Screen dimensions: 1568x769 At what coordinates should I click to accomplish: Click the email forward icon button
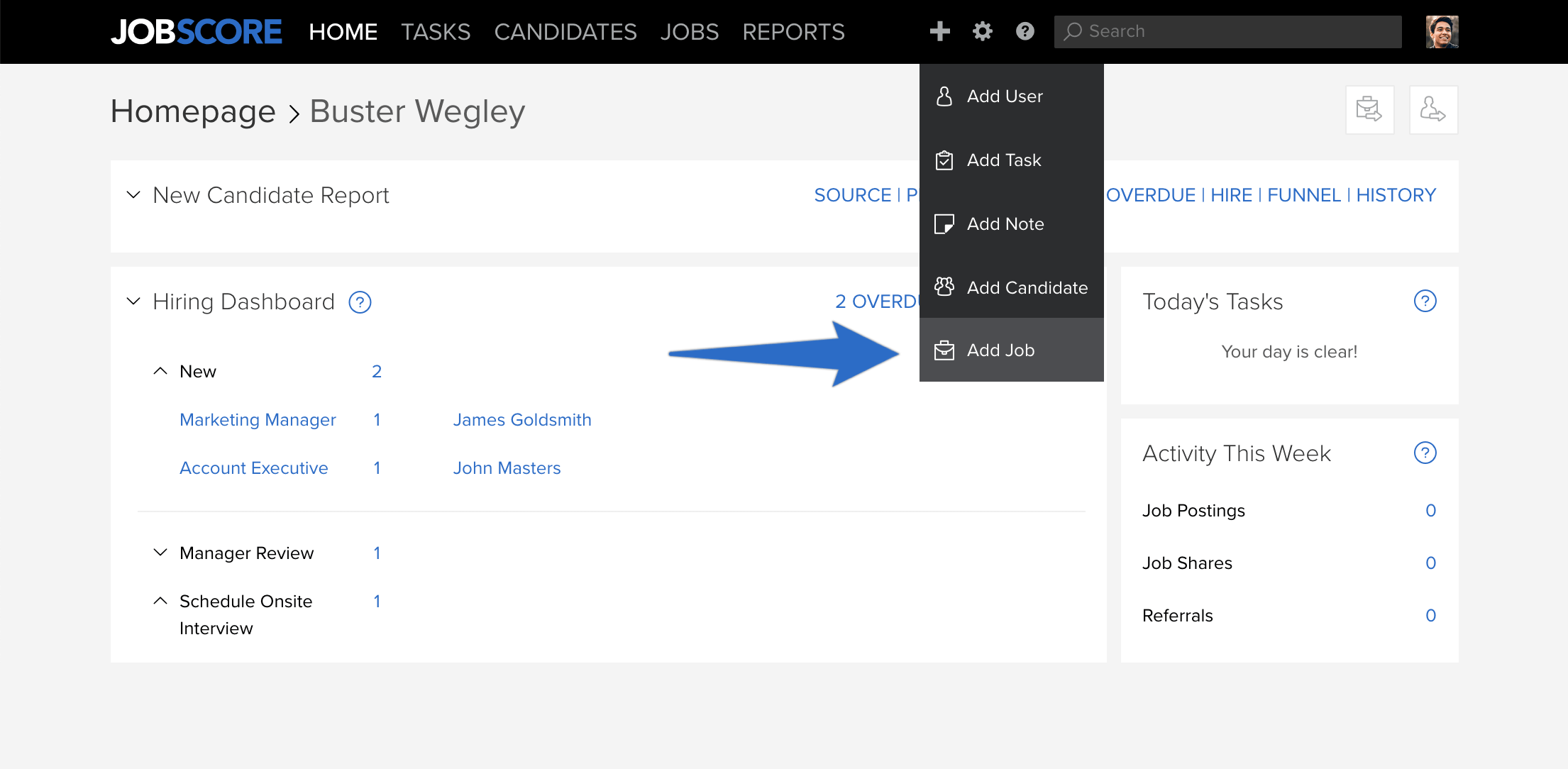pyautogui.click(x=1369, y=110)
